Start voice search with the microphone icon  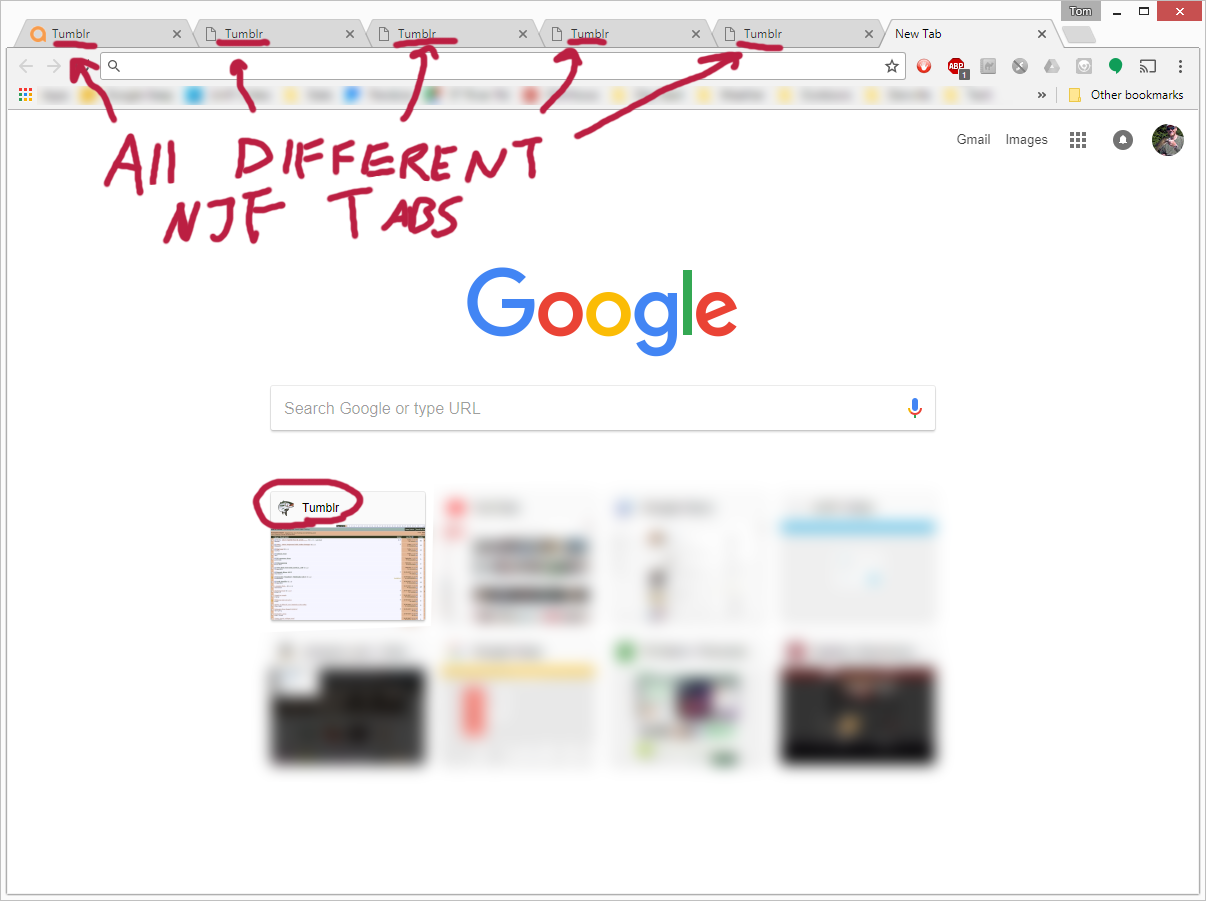pyautogui.click(x=914, y=408)
